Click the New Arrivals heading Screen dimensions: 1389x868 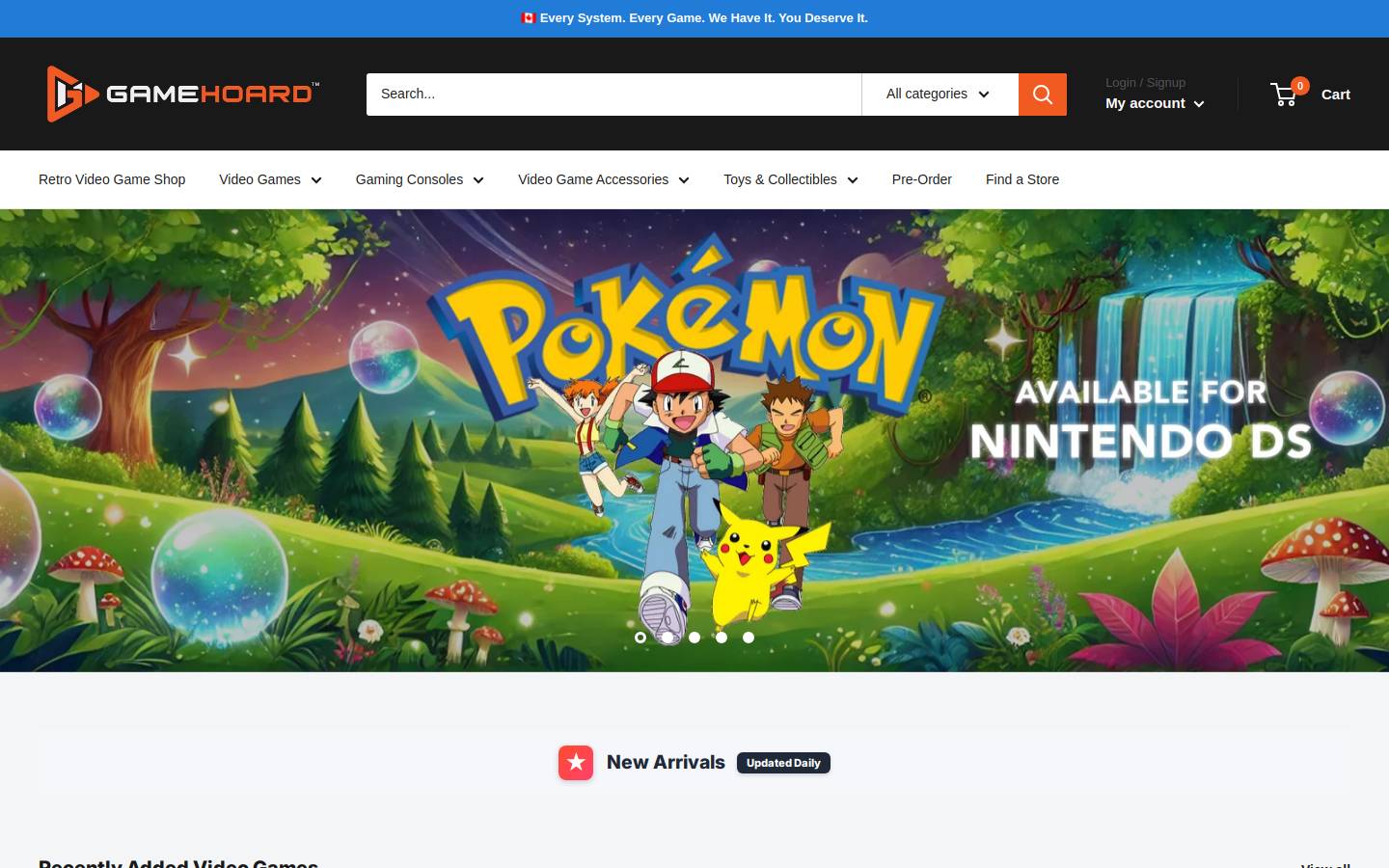click(666, 762)
